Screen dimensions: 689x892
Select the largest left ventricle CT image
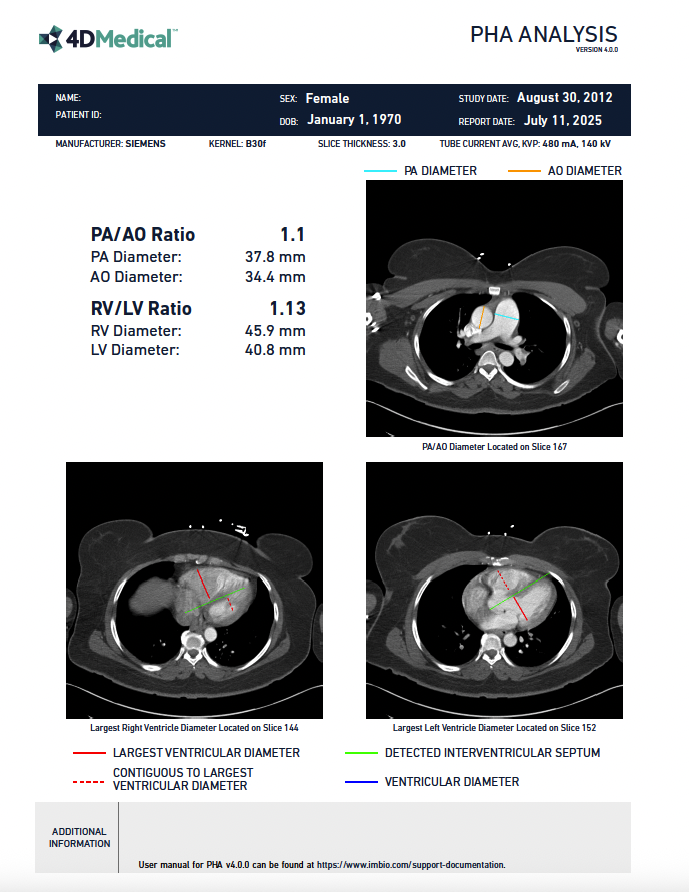tap(494, 590)
